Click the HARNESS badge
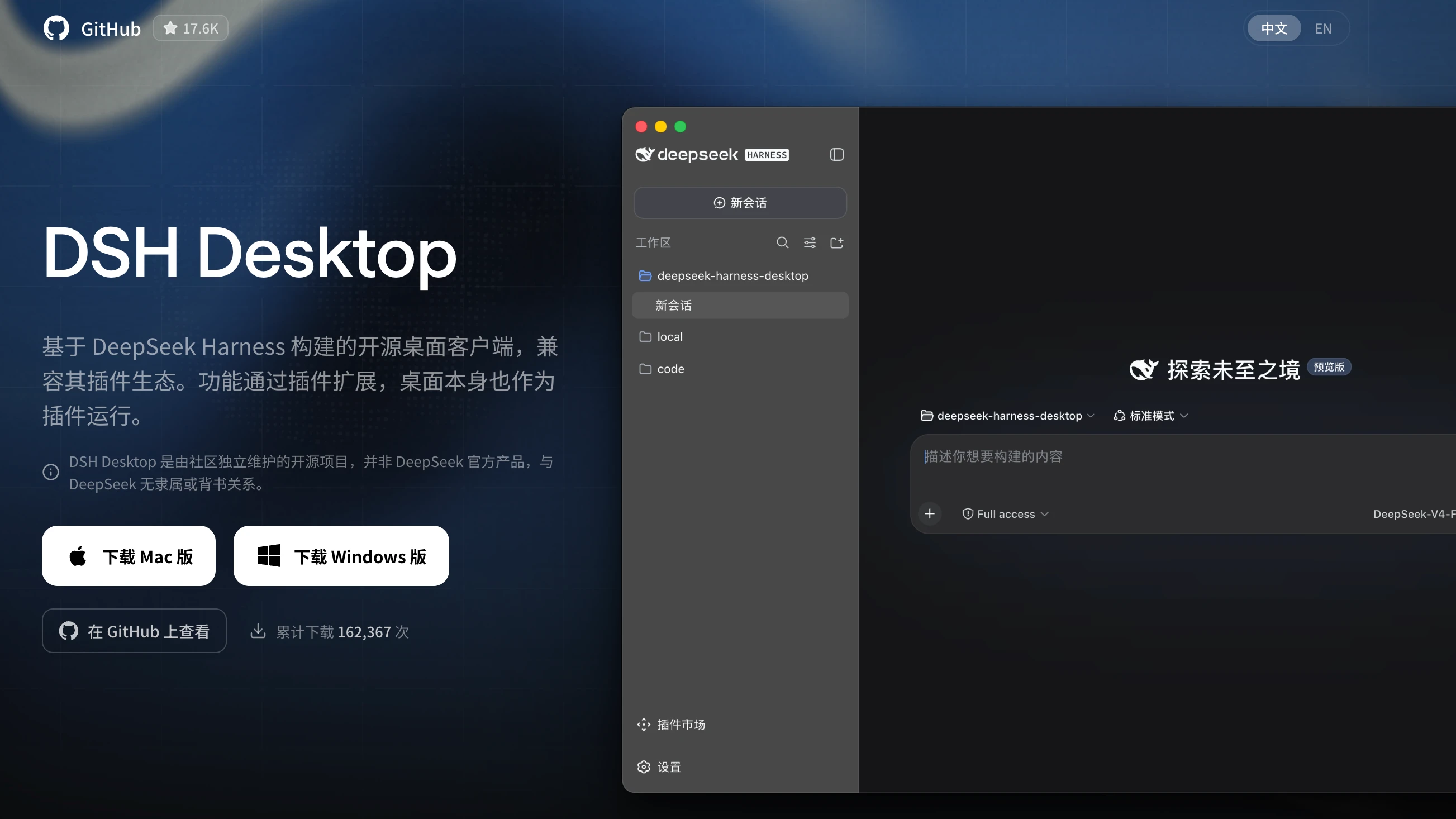 (x=767, y=155)
